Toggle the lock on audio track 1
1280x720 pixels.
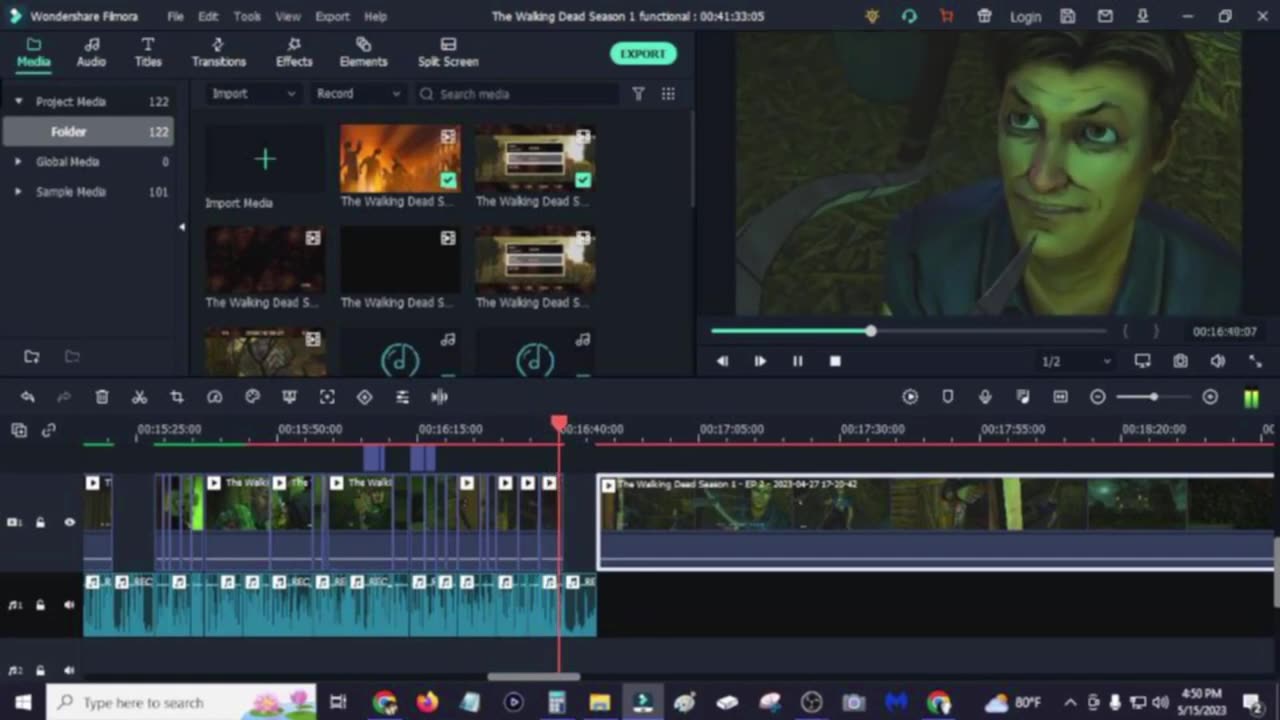click(x=40, y=605)
